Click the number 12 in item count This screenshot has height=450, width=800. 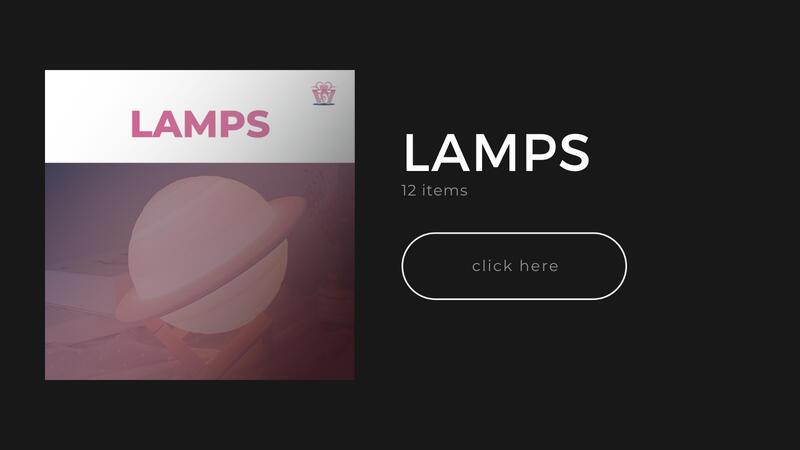[x=409, y=190]
